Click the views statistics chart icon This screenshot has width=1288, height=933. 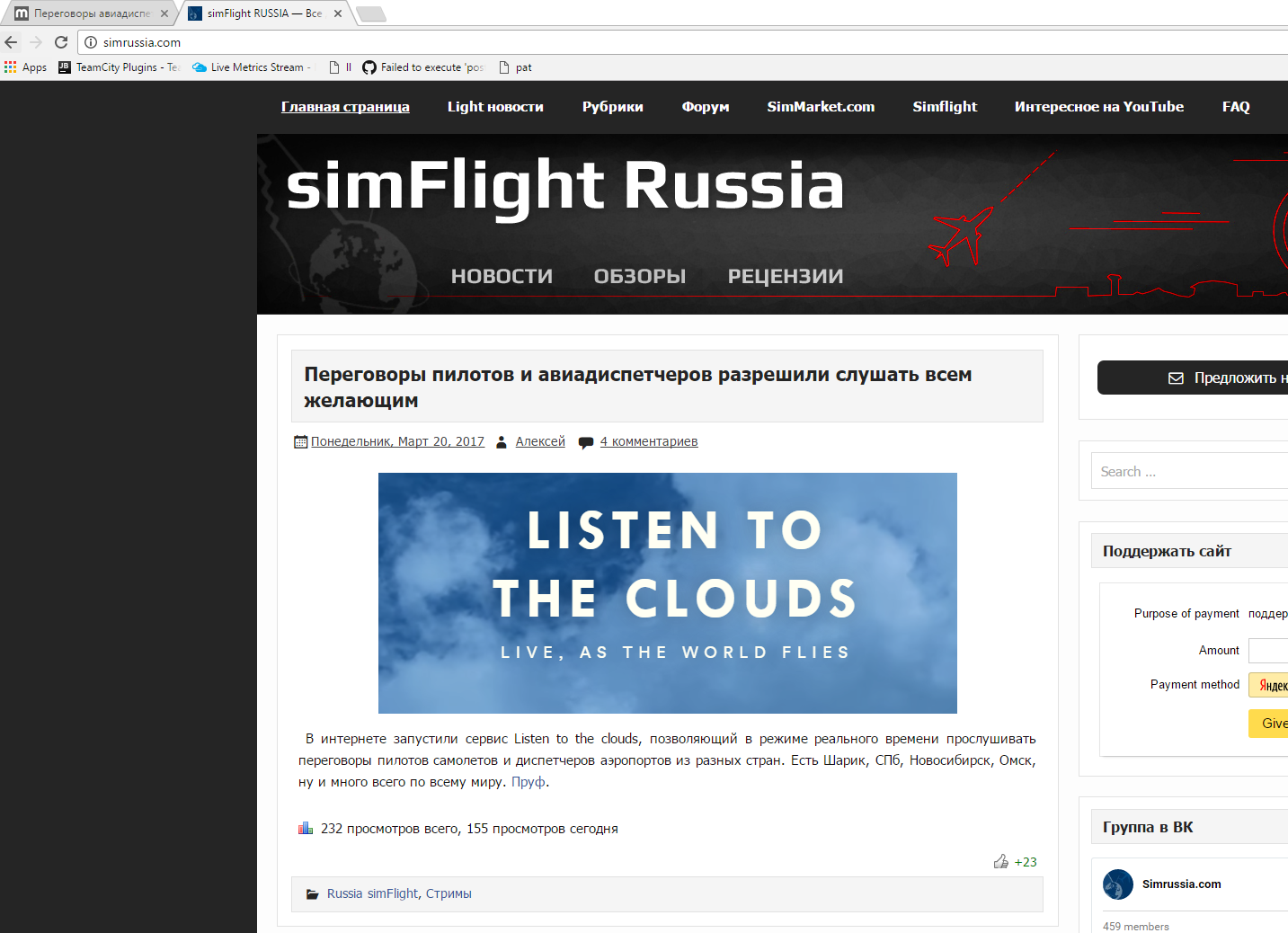click(306, 828)
